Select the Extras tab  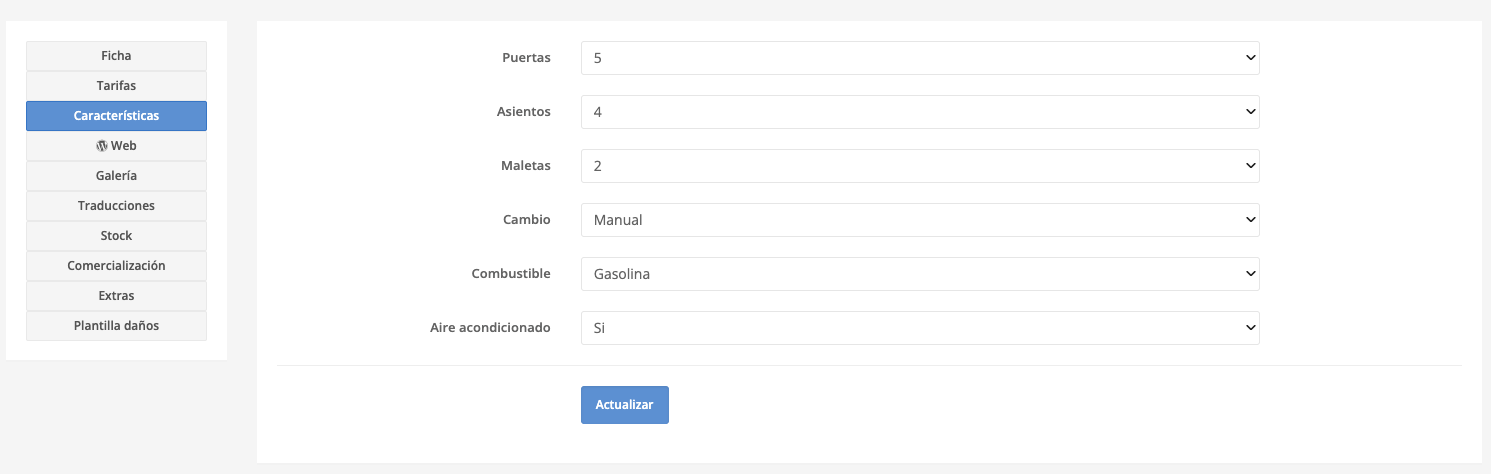click(x=116, y=296)
